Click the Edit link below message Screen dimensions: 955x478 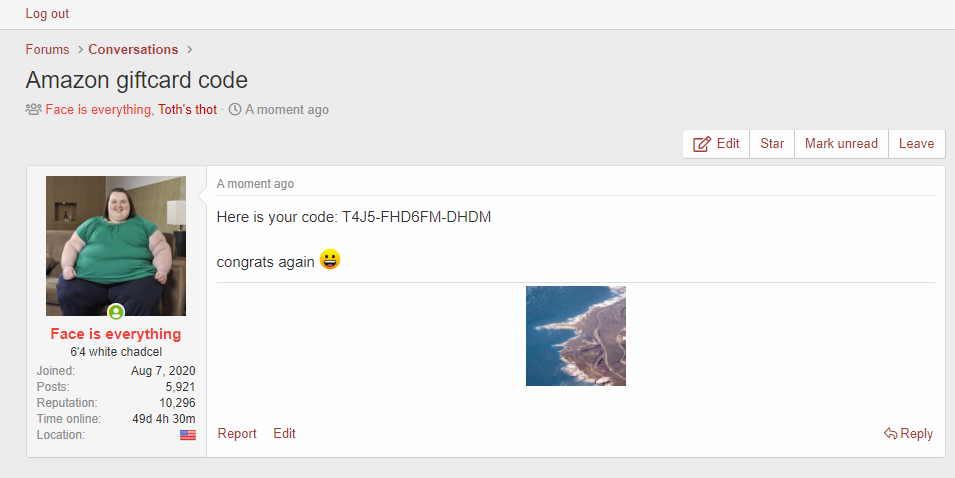pos(284,434)
